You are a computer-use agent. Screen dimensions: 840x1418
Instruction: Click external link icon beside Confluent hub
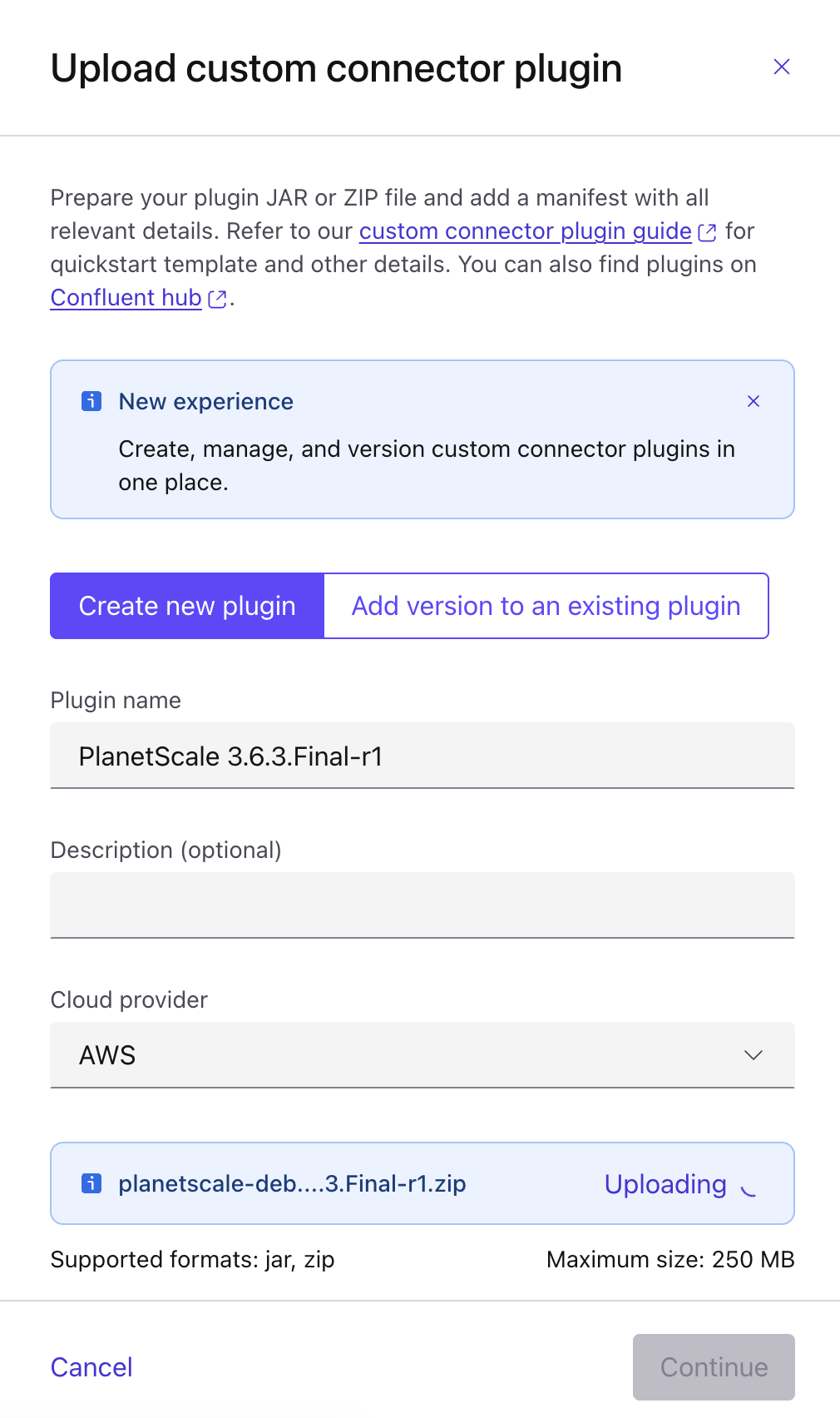point(217,299)
